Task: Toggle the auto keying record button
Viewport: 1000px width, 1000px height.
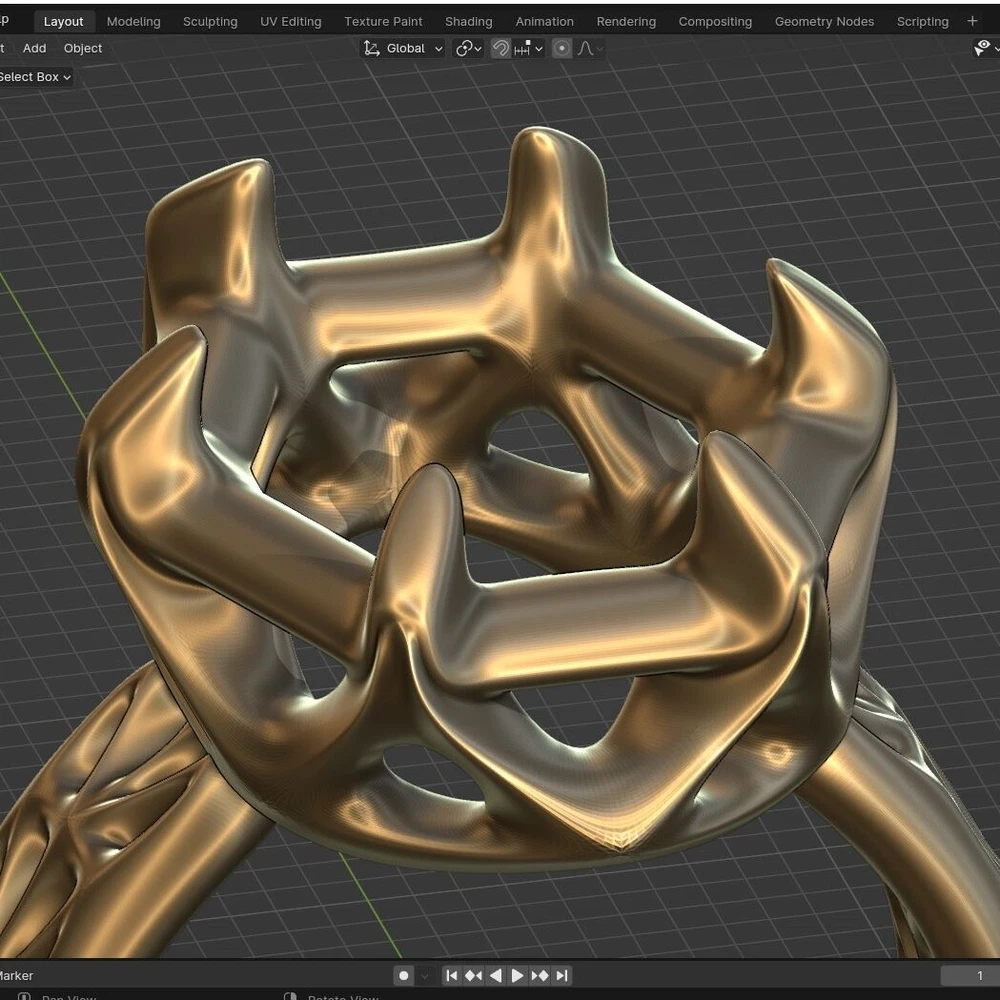Action: pyautogui.click(x=404, y=975)
